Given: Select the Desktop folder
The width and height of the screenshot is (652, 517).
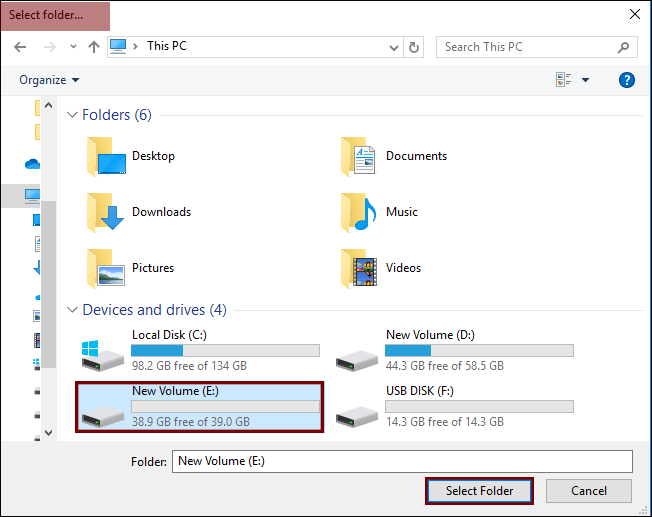Looking at the screenshot, I should 131,156.
